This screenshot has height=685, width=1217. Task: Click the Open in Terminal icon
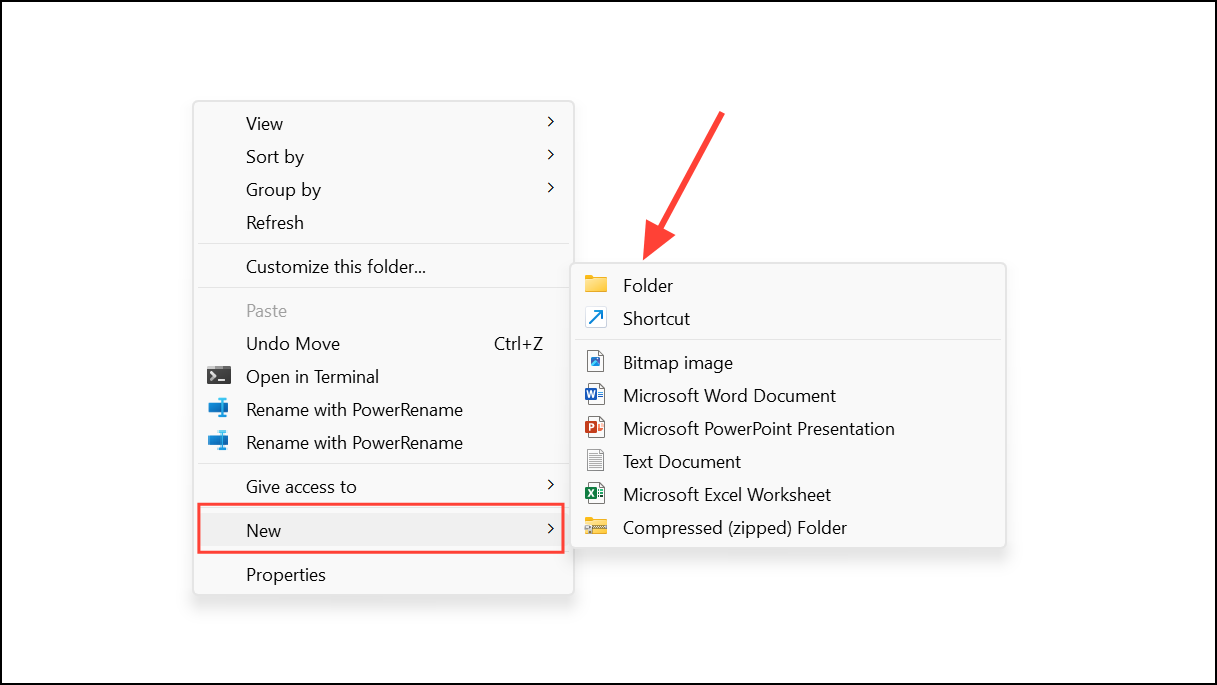pyautogui.click(x=218, y=376)
